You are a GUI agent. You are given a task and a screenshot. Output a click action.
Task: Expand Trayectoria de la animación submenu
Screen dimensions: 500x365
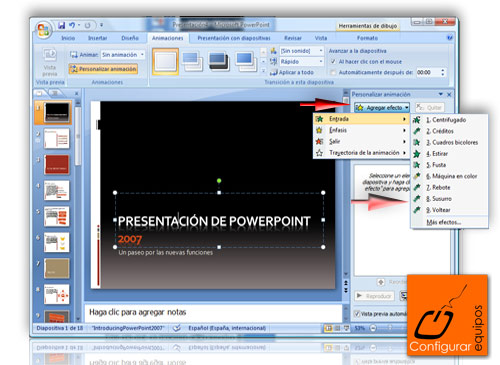pos(361,153)
